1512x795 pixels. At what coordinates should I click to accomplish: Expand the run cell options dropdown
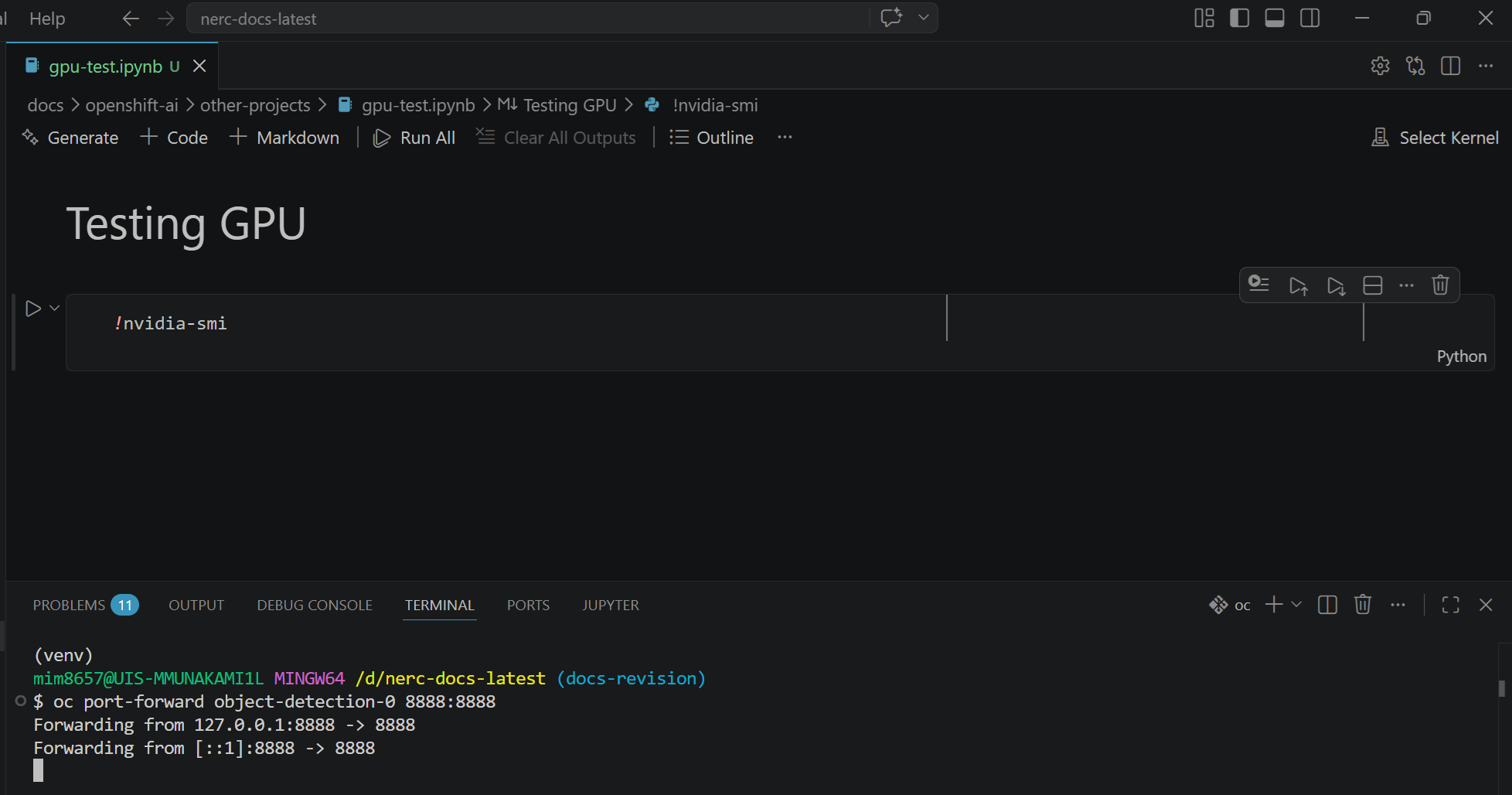coord(54,308)
